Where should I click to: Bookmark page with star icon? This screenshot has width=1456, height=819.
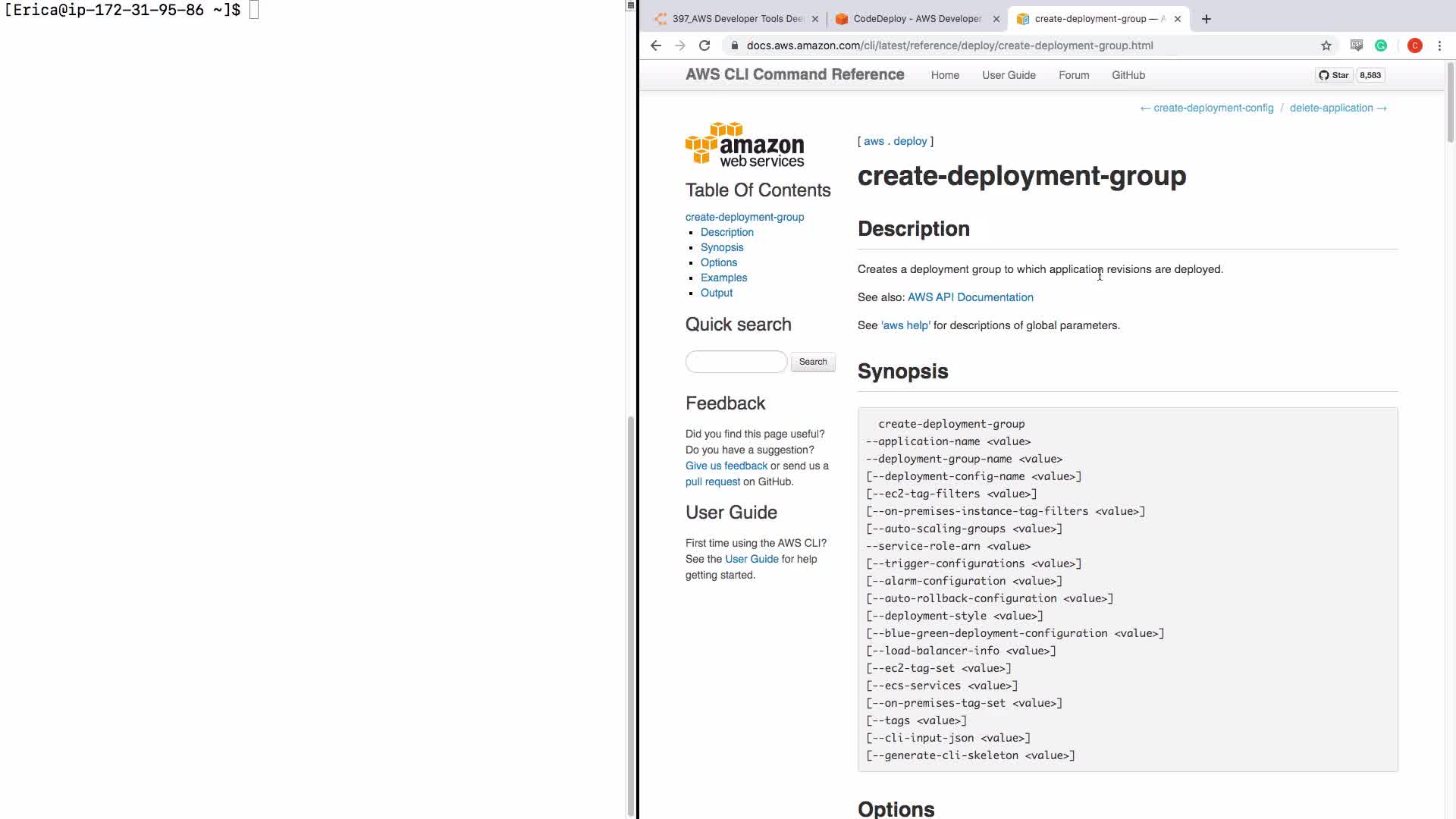coord(1326,45)
